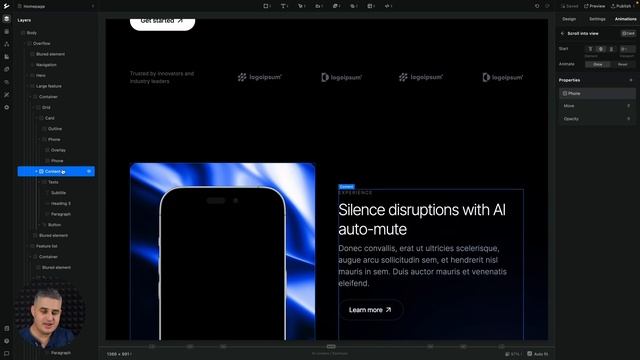Click the Preview button

click(594, 6)
